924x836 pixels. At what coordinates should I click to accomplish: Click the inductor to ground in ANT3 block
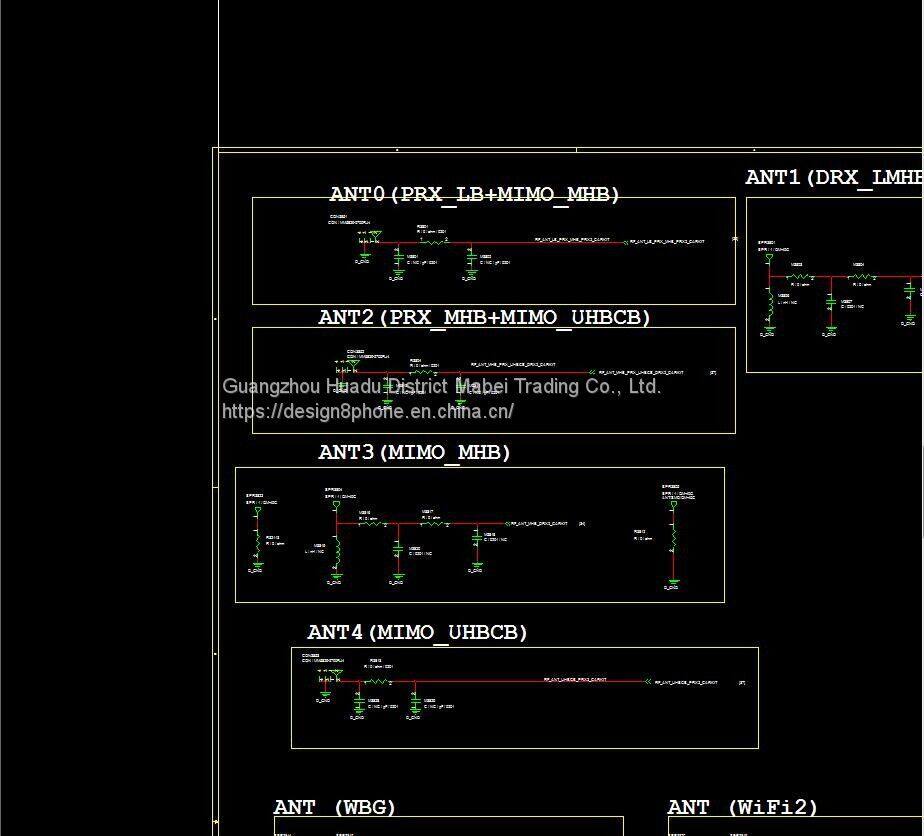[337, 551]
